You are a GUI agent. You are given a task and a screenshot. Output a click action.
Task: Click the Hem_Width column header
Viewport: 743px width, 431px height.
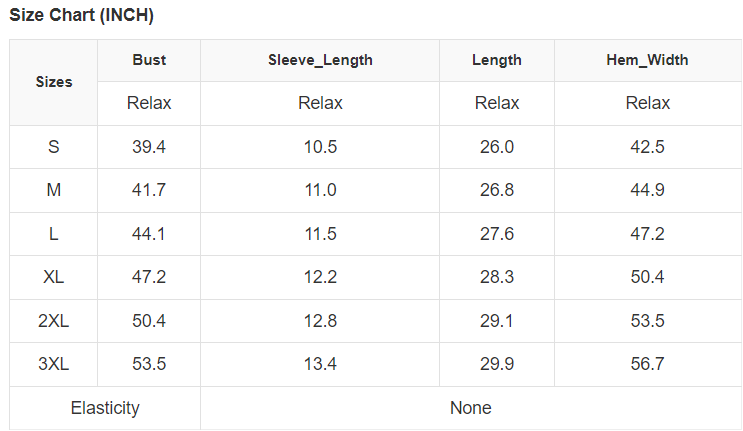coord(647,60)
